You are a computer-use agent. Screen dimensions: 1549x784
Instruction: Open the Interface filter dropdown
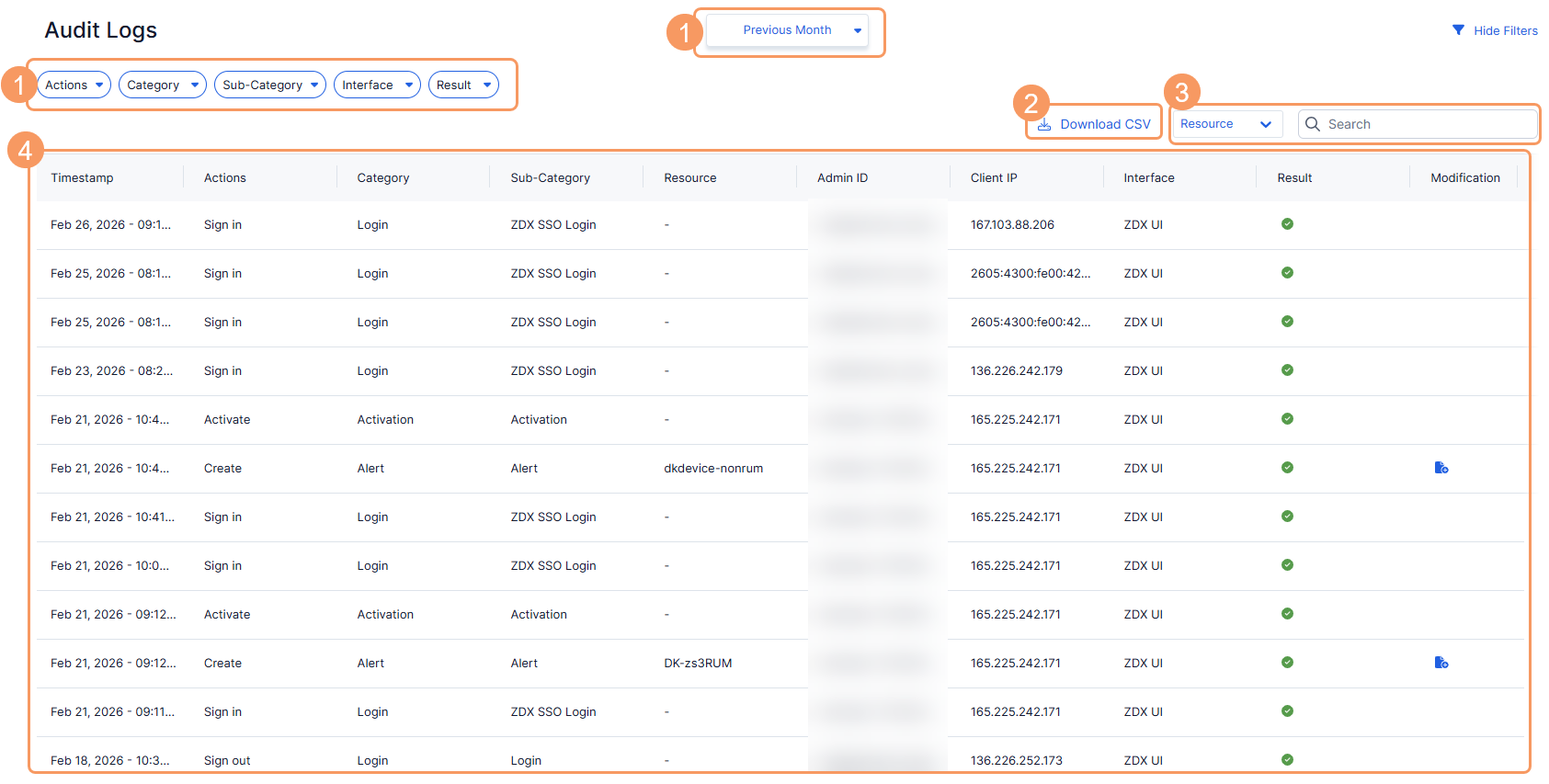377,85
